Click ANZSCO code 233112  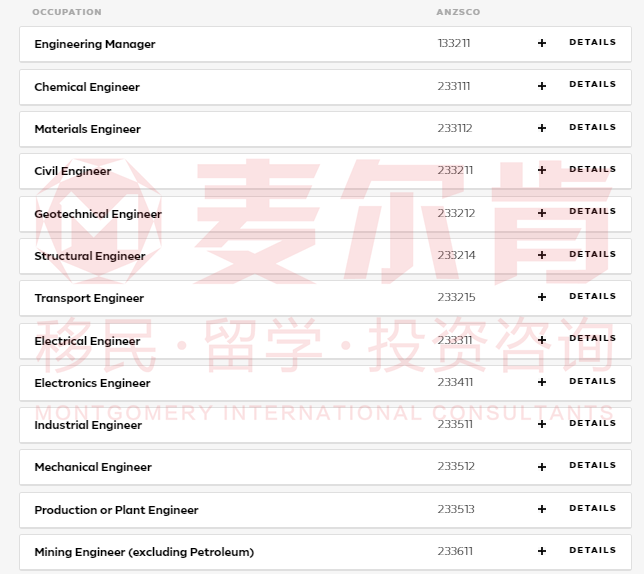point(455,128)
